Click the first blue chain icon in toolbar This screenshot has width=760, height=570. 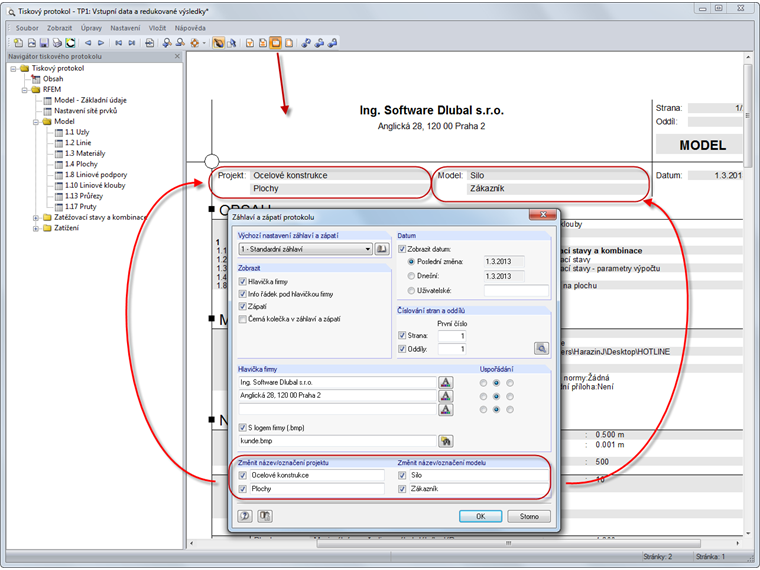click(306, 43)
